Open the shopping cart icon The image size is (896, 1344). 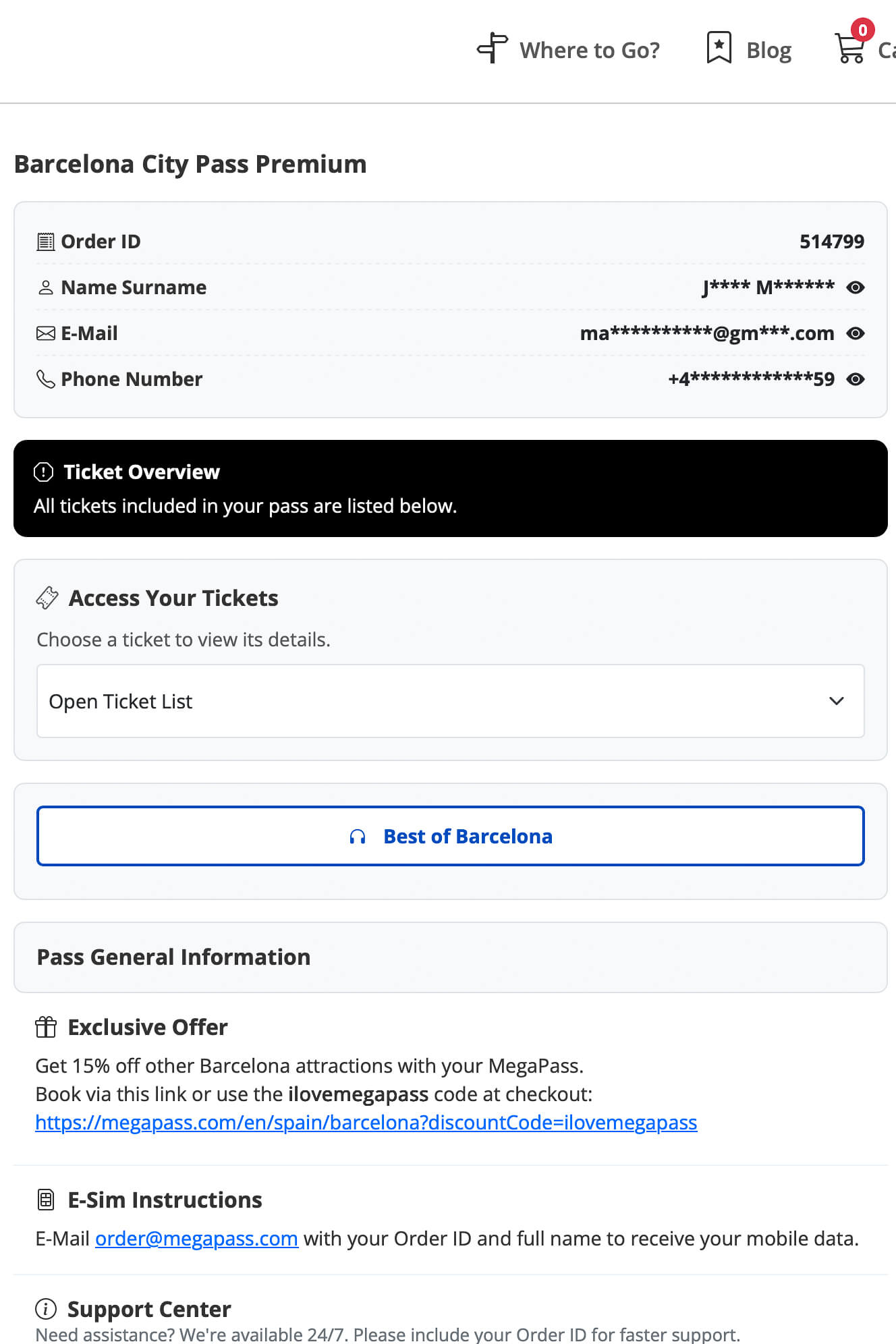[x=850, y=49]
